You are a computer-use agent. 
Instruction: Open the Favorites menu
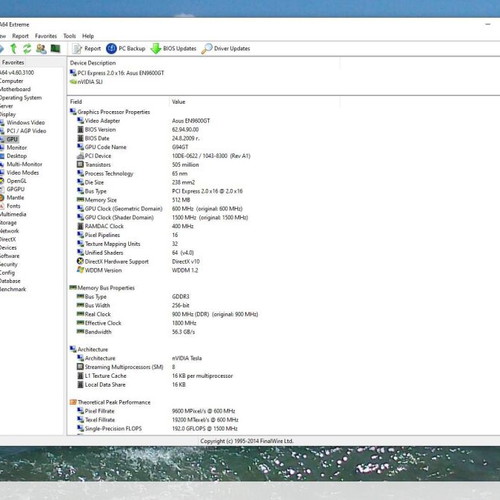[46, 36]
